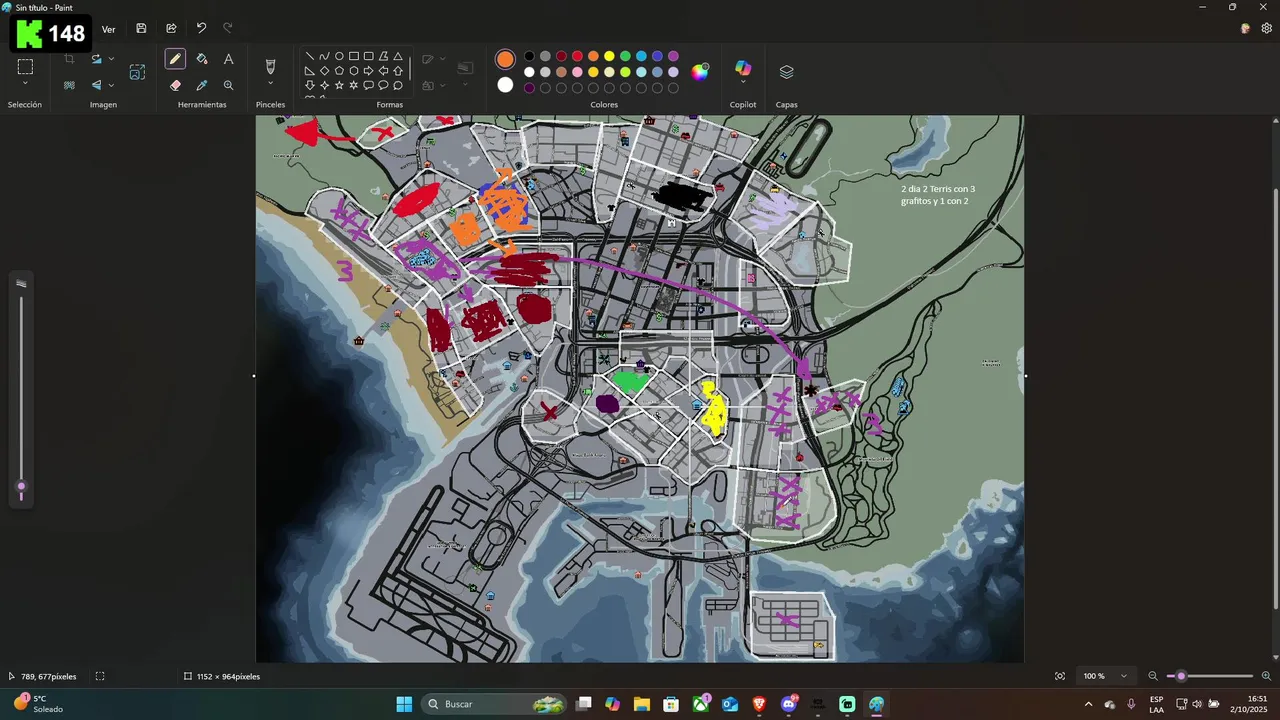Screen dimensions: 1280x720
Task: Click the Buscar taskbar search box
Action: click(495, 704)
